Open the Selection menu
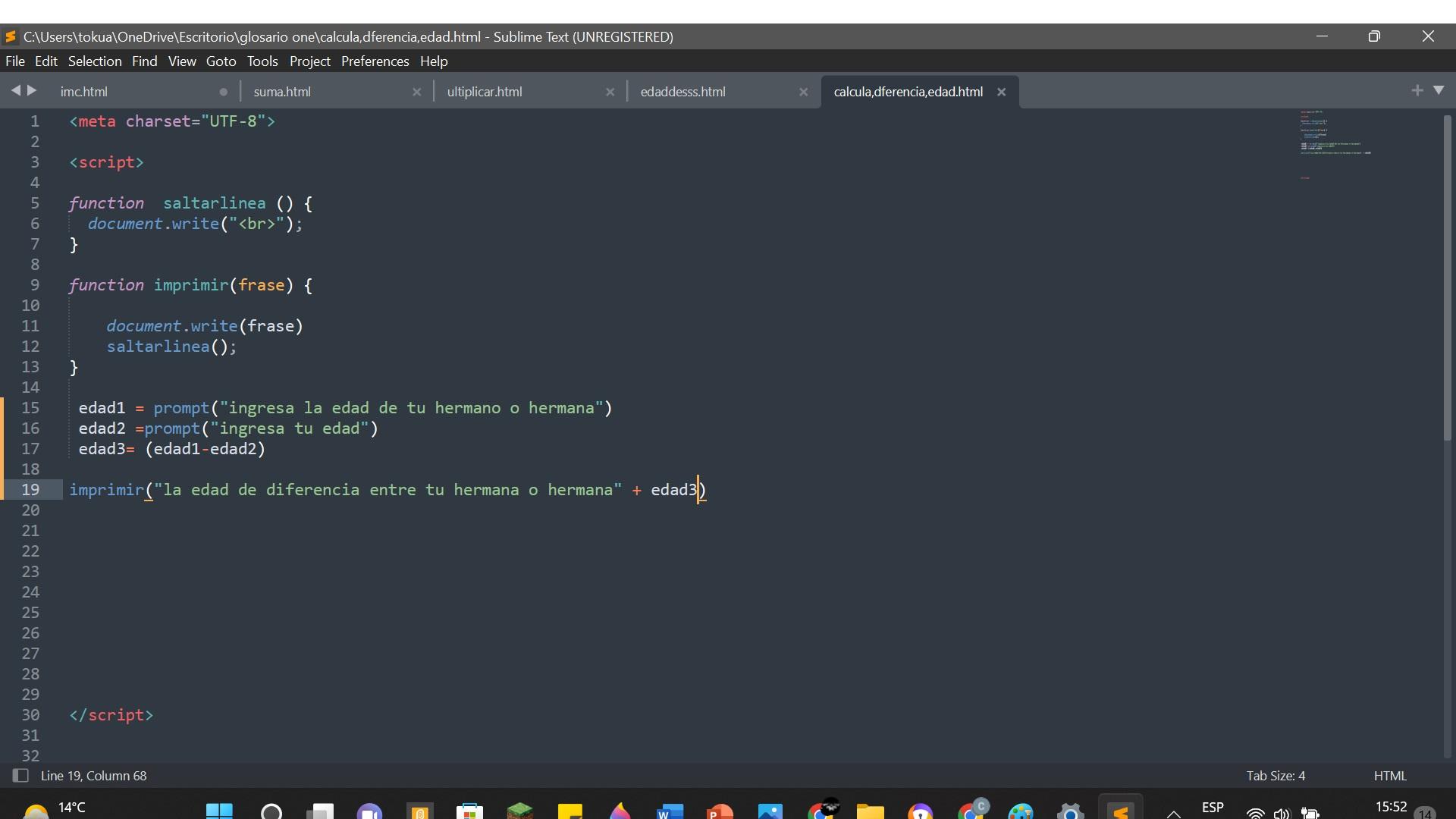1456x819 pixels. pyautogui.click(x=95, y=61)
